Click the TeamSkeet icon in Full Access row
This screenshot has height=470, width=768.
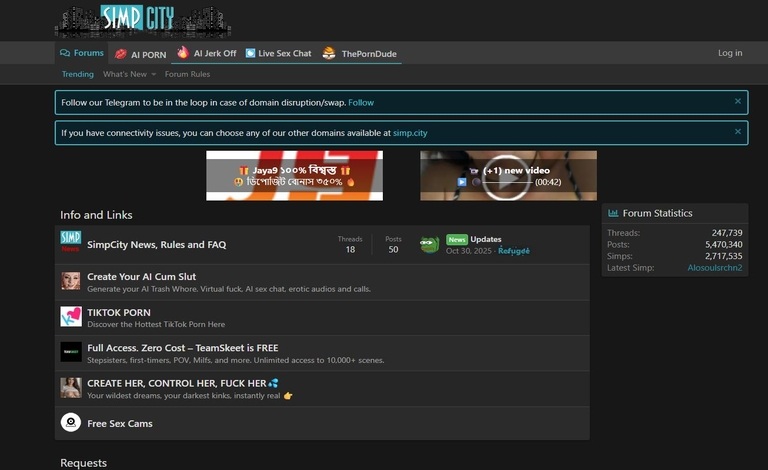[71, 352]
